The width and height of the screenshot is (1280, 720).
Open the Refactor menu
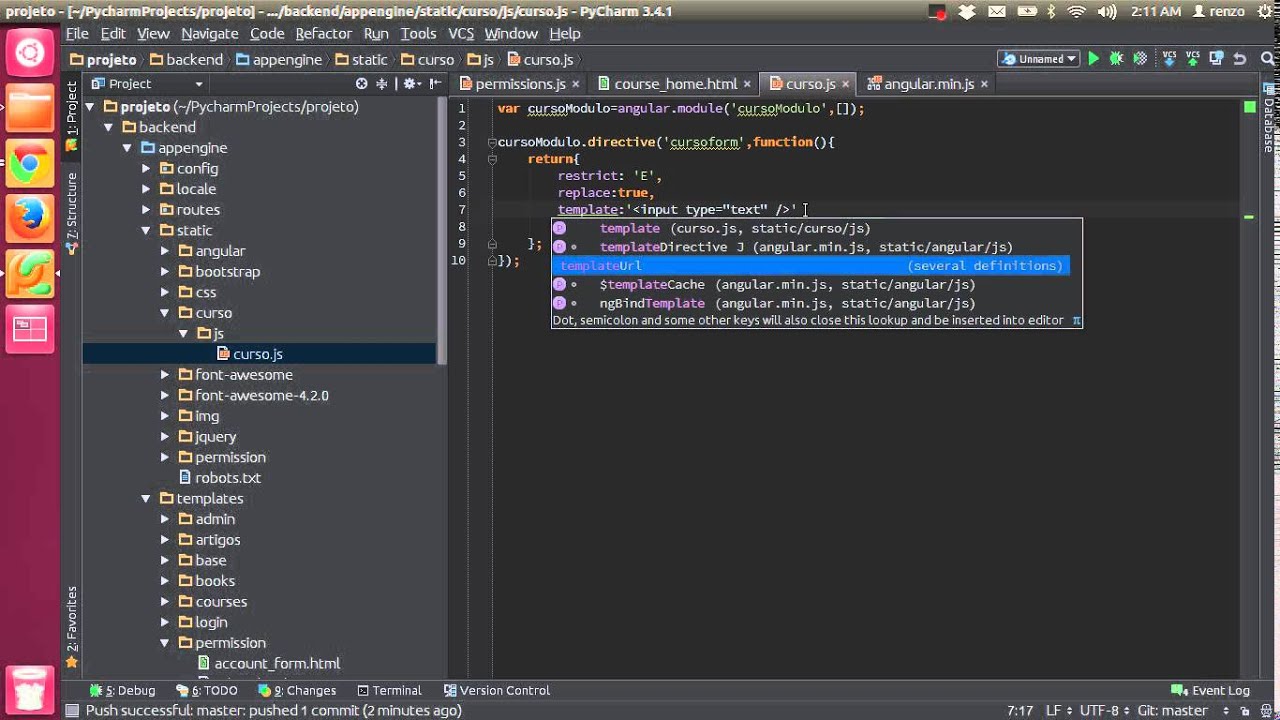pyautogui.click(x=323, y=34)
